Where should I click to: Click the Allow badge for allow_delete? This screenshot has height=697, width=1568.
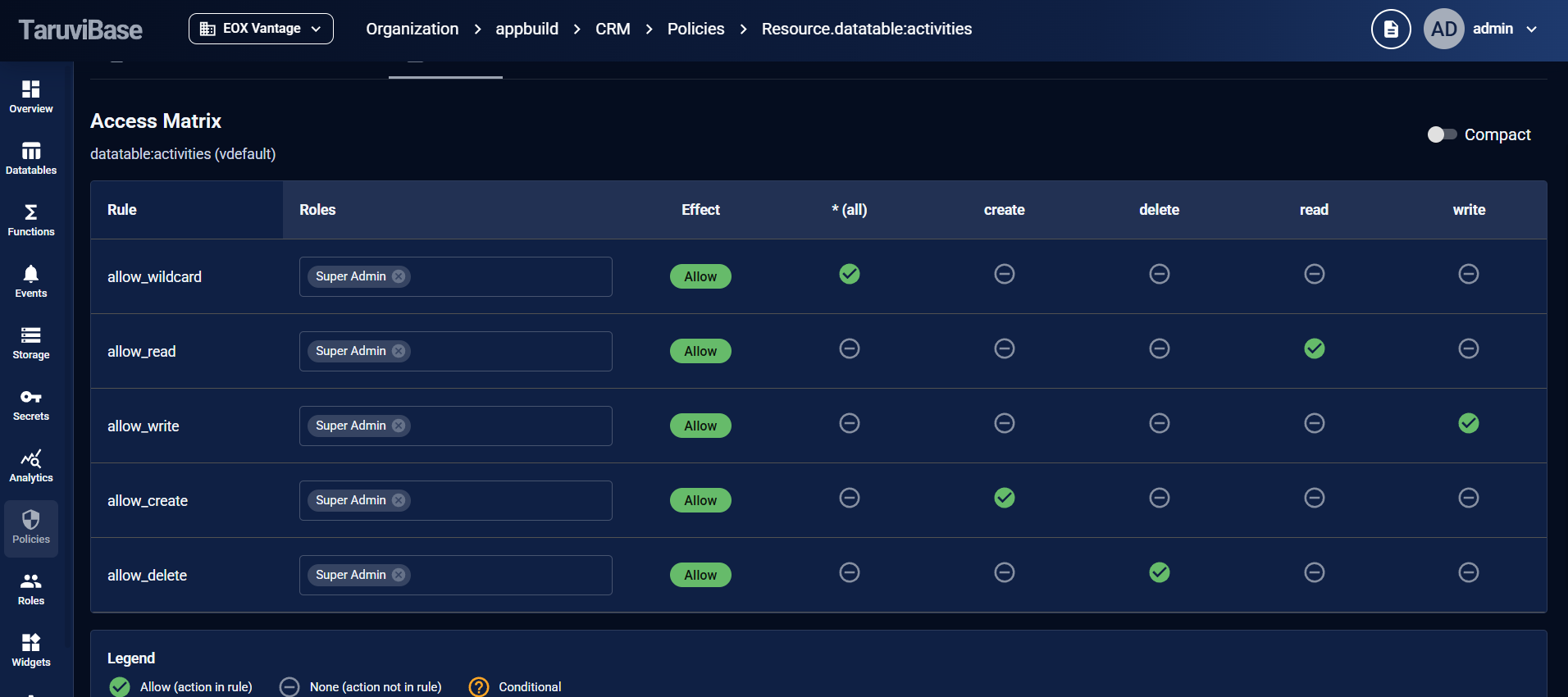[700, 575]
